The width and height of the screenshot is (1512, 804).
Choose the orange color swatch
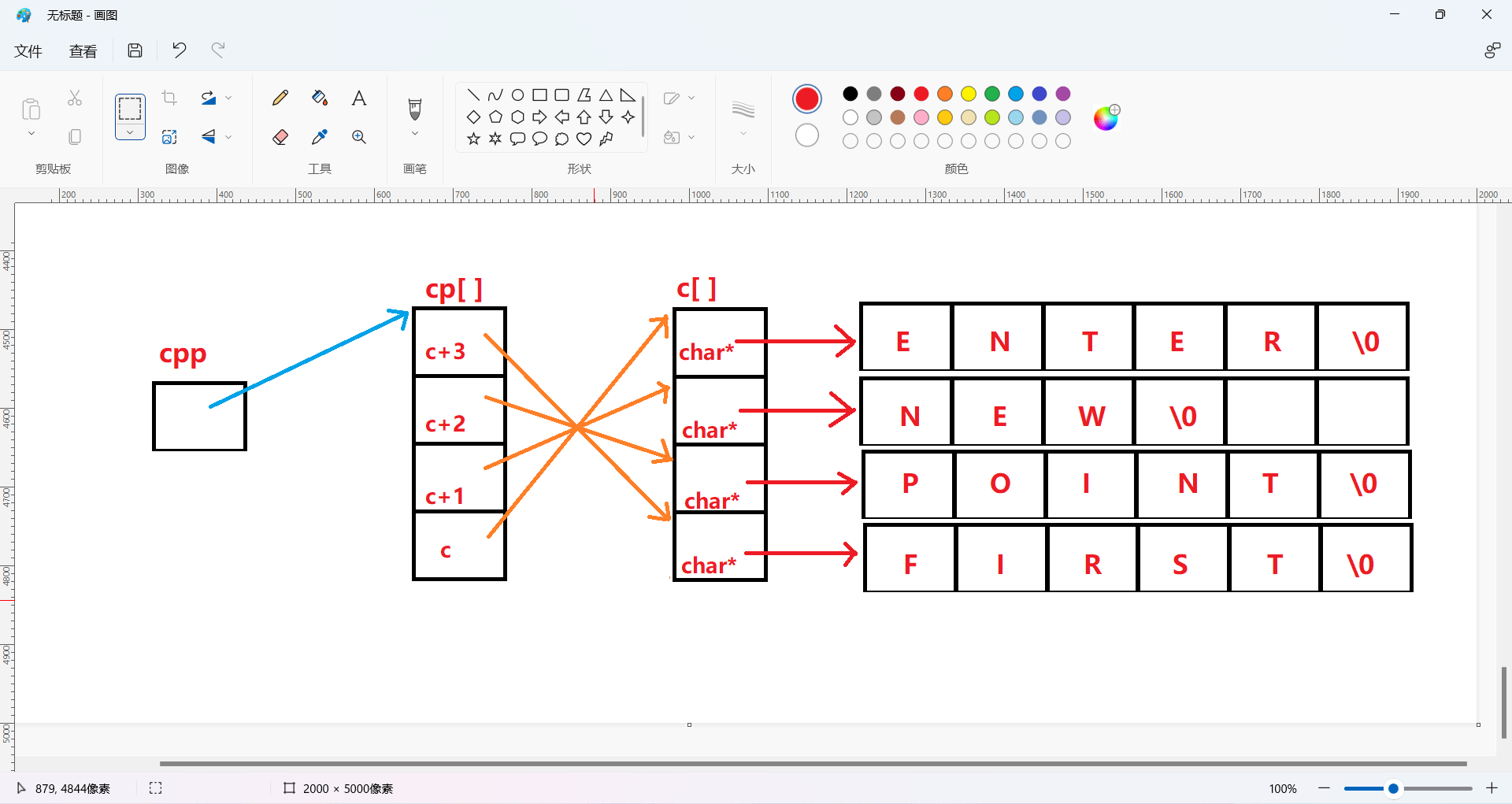(945, 94)
